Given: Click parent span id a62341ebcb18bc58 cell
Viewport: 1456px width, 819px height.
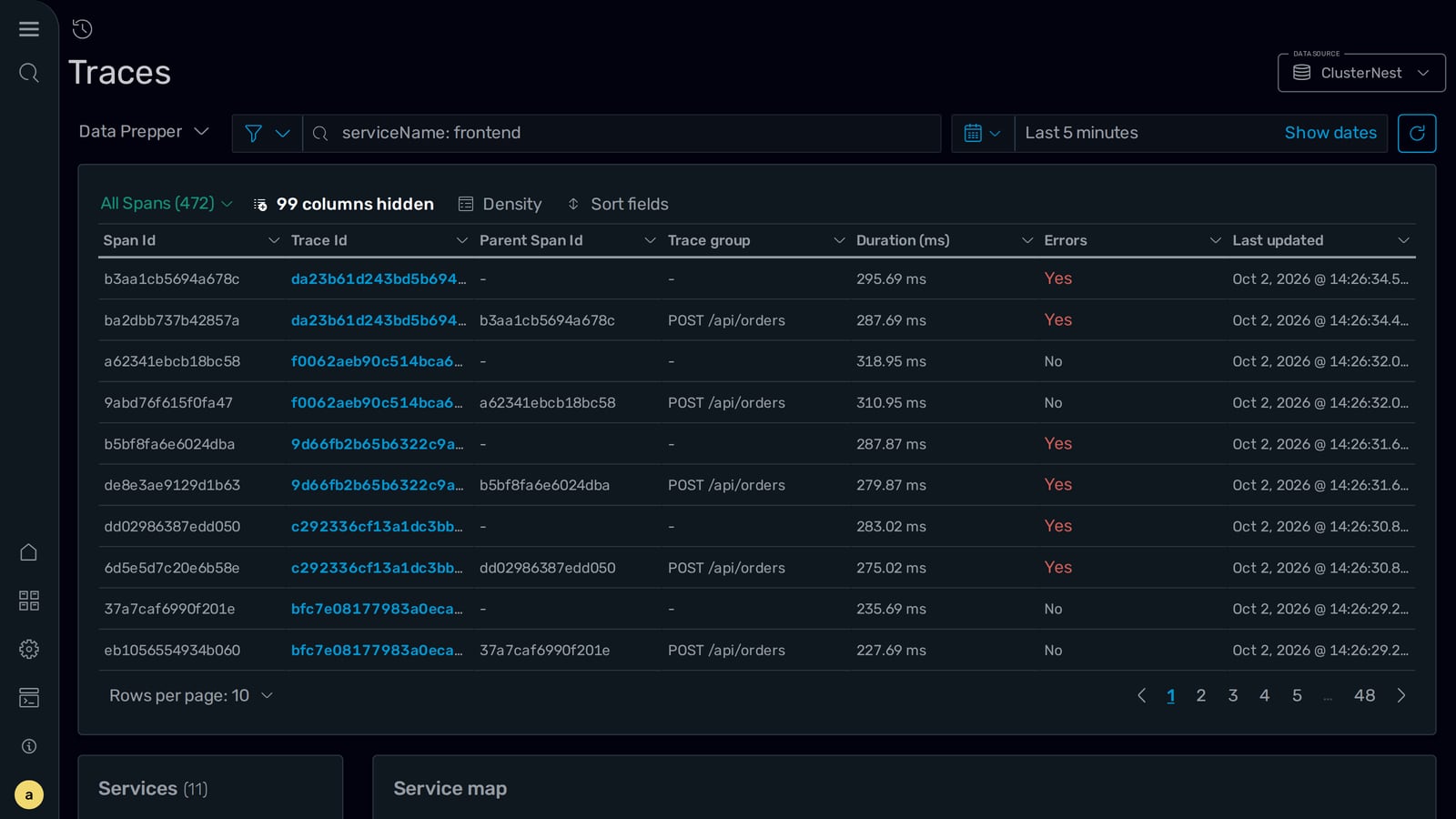Looking at the screenshot, I should 548,402.
